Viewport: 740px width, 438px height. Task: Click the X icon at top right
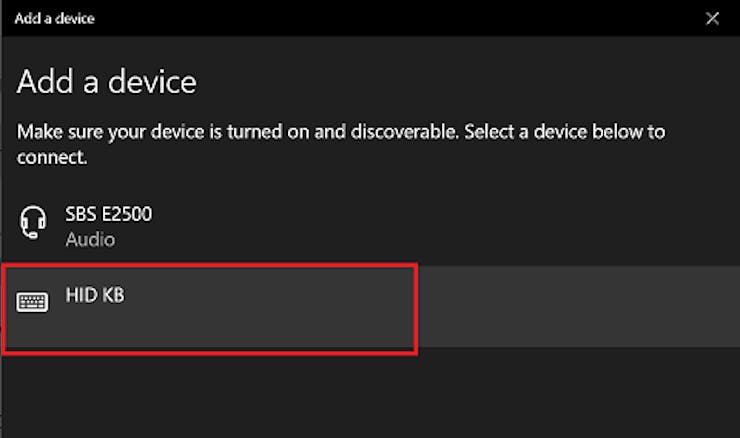click(712, 18)
